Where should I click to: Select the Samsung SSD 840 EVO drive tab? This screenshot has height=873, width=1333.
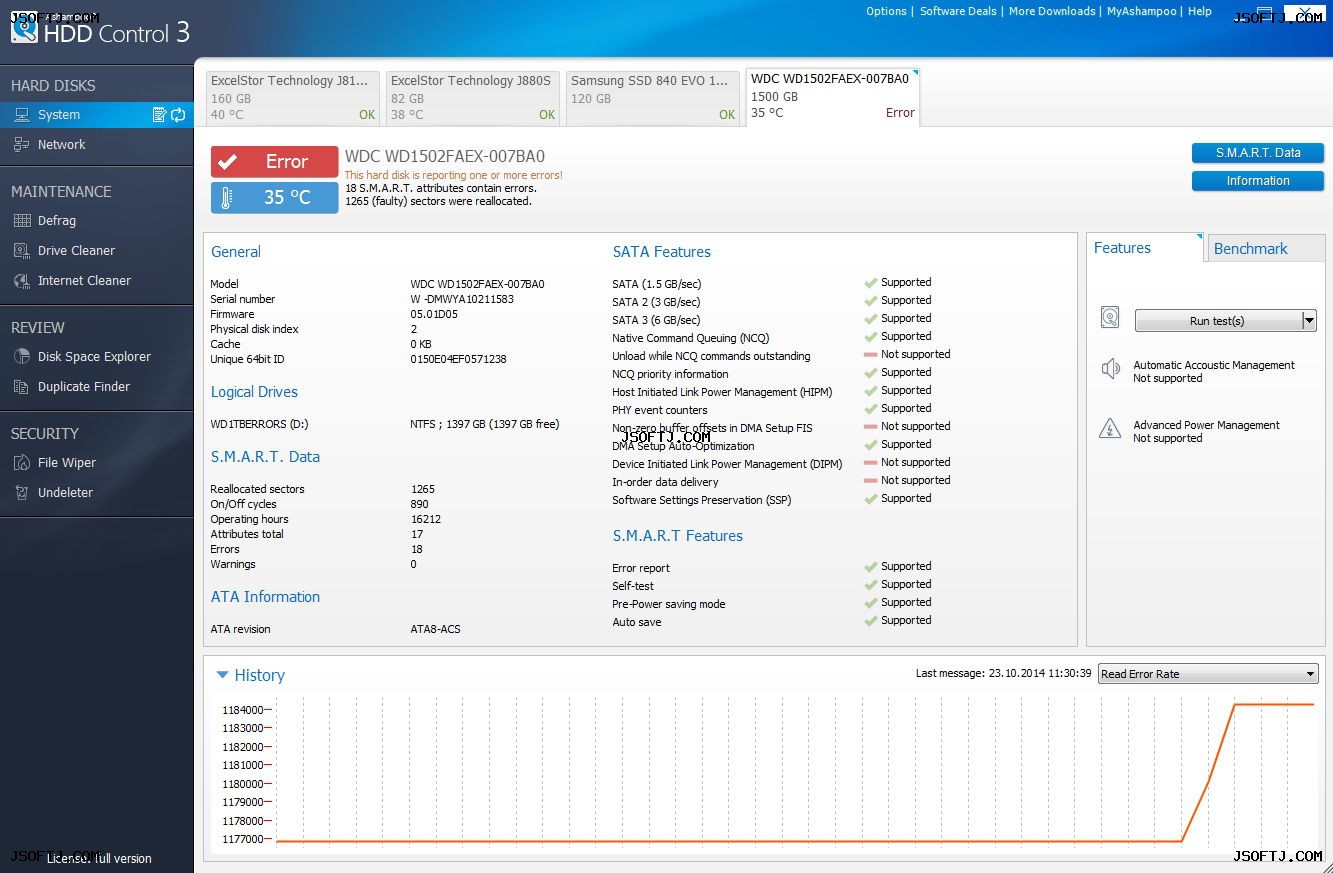[653, 98]
